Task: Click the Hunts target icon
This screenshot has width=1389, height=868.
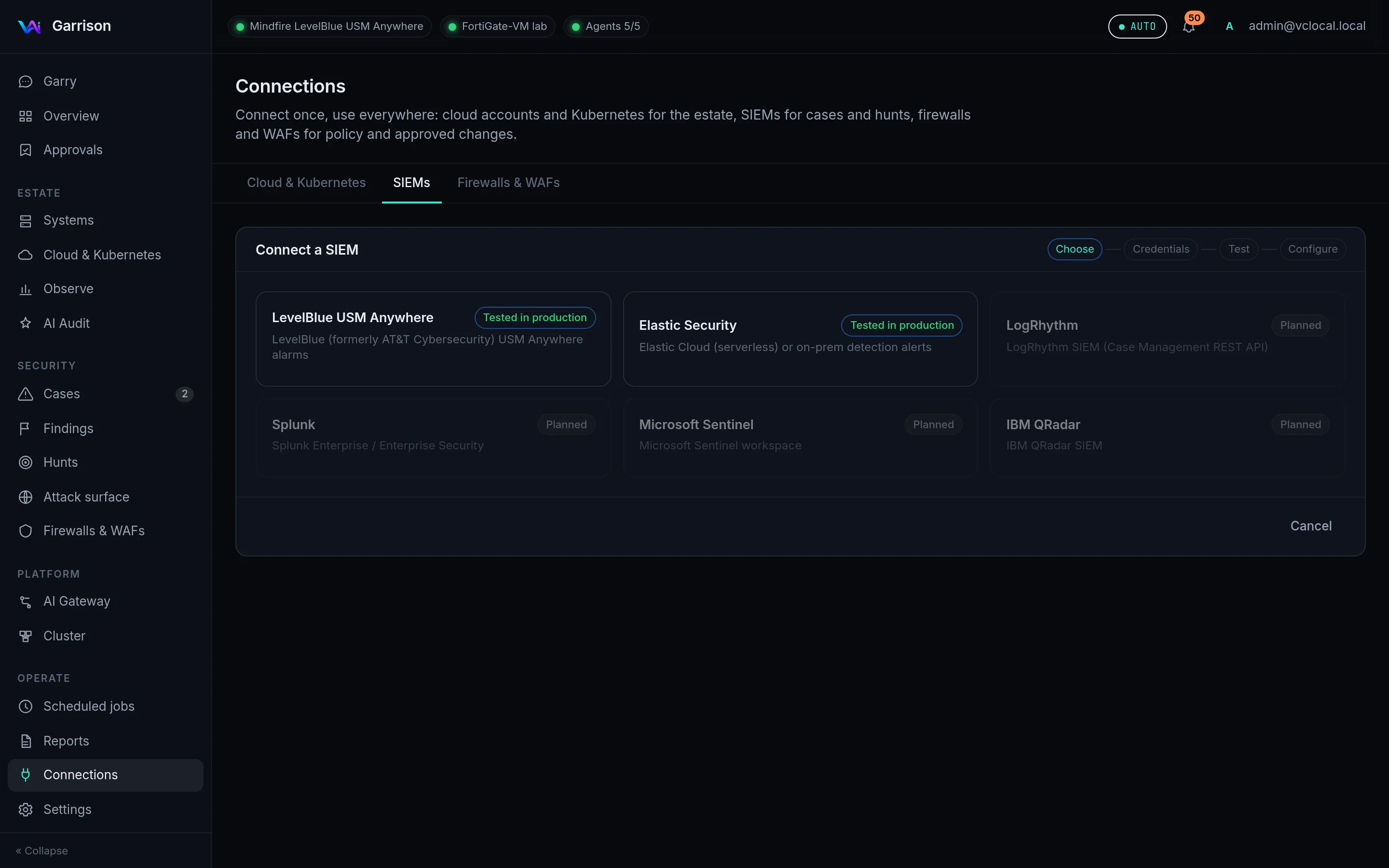Action: point(25,462)
